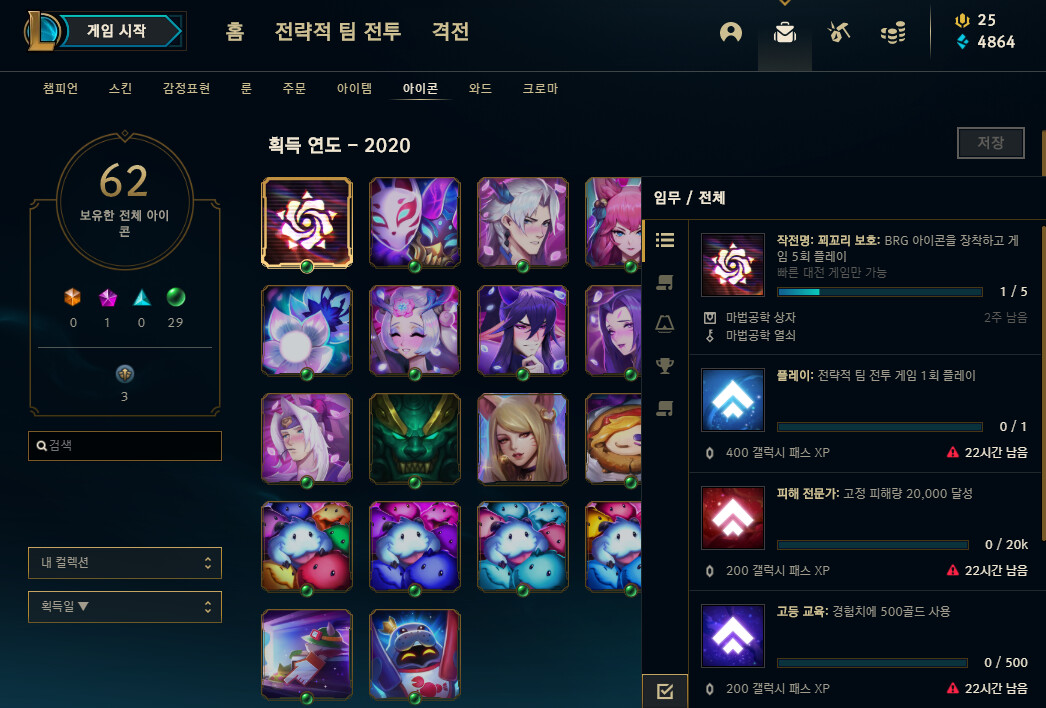This screenshot has height=708, width=1046.
Task: Switch to the 챔피언 tab
Action: 60,88
